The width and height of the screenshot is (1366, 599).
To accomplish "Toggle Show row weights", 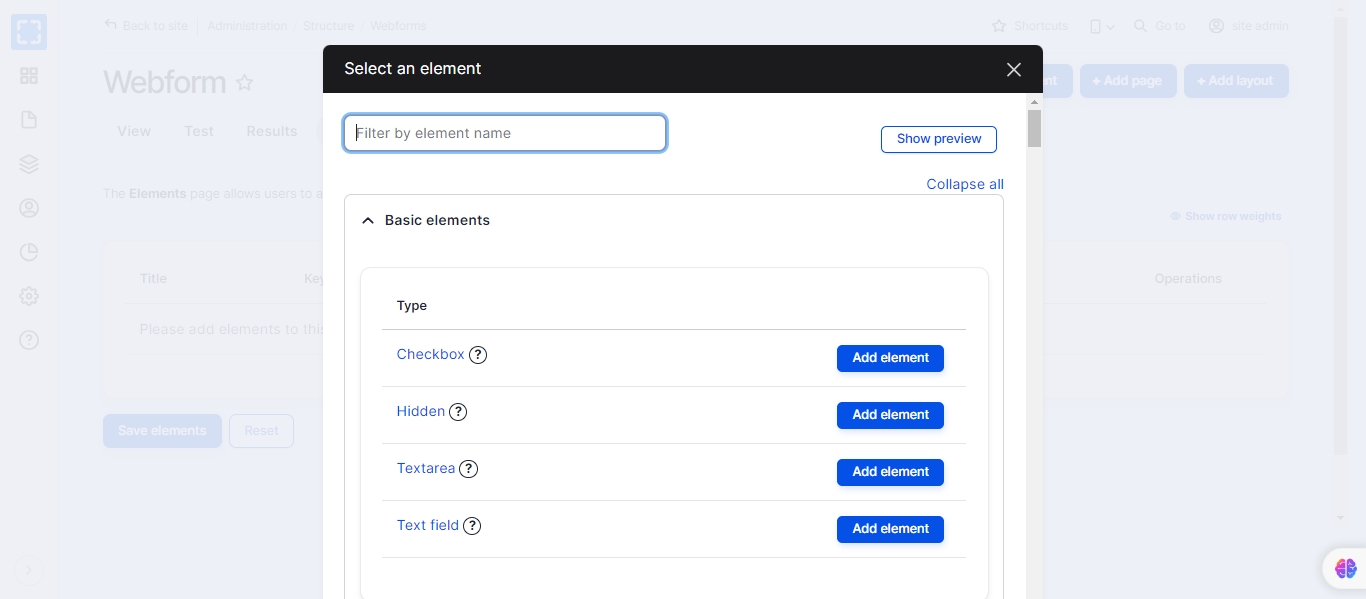I will [1225, 216].
